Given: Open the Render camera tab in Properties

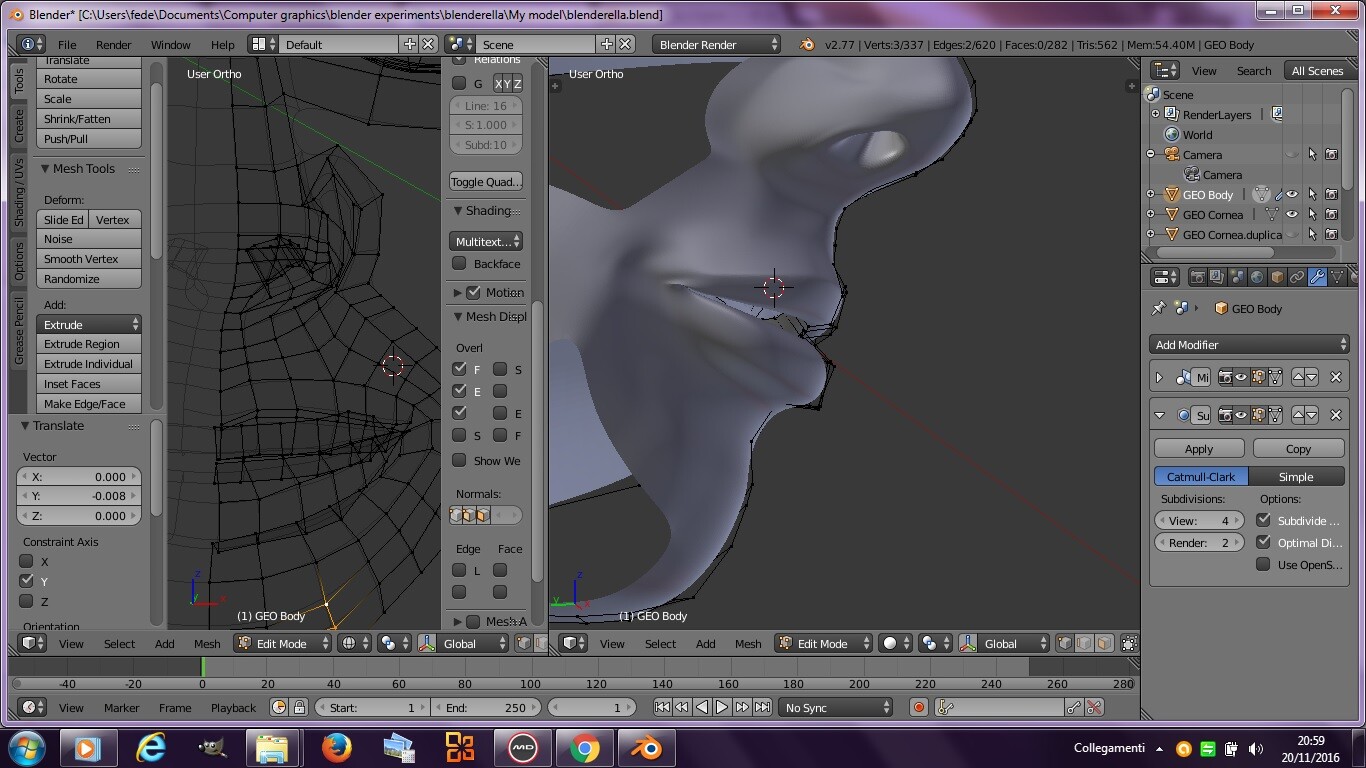Looking at the screenshot, I should coord(1198,277).
